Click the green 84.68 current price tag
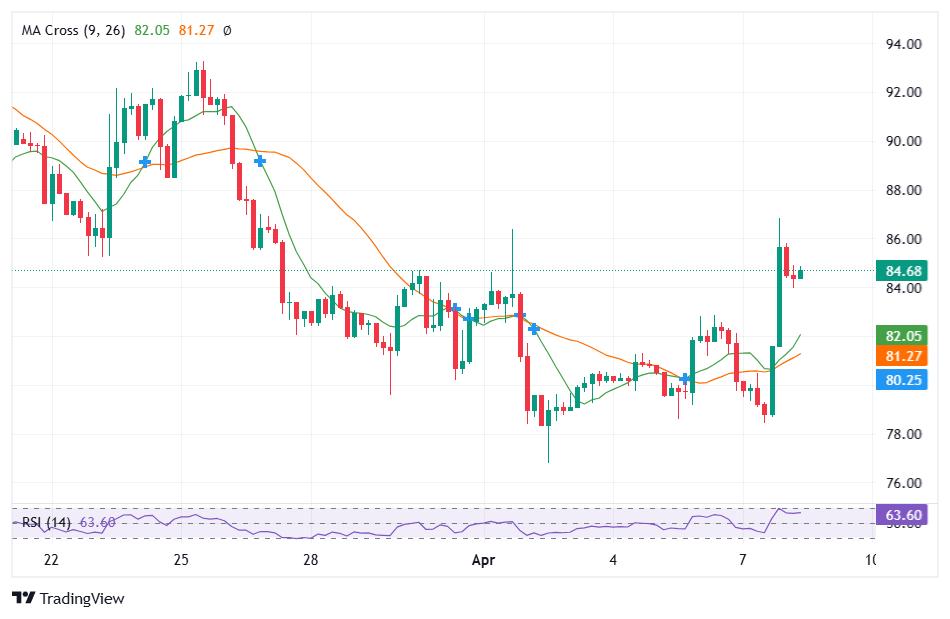The width and height of the screenshot is (950, 619). pos(900,271)
